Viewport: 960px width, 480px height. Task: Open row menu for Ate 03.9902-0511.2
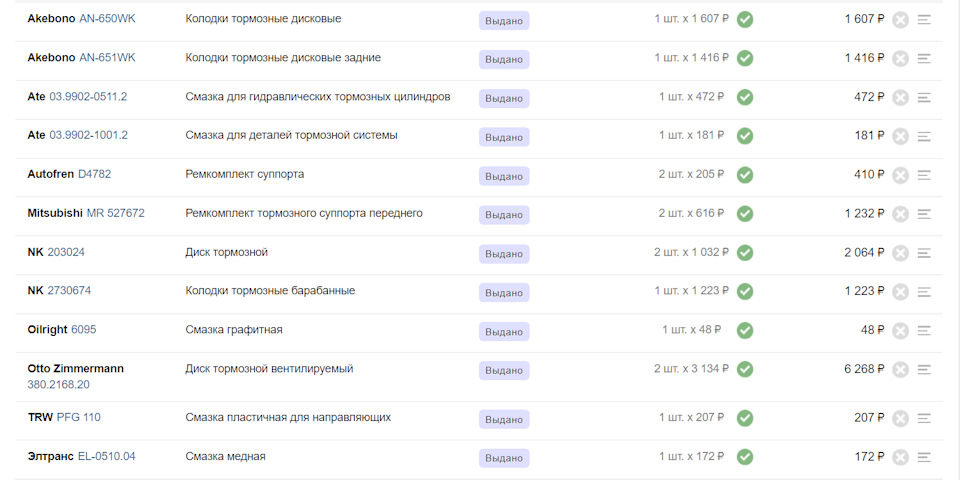tap(924, 97)
